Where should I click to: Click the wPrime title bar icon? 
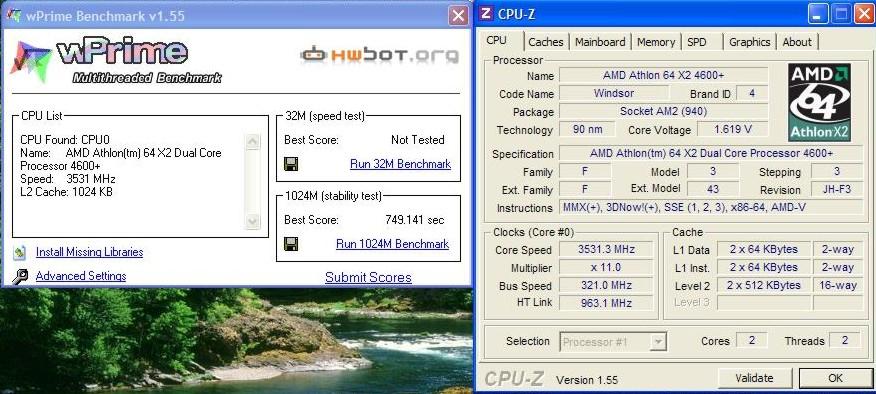tap(13, 15)
